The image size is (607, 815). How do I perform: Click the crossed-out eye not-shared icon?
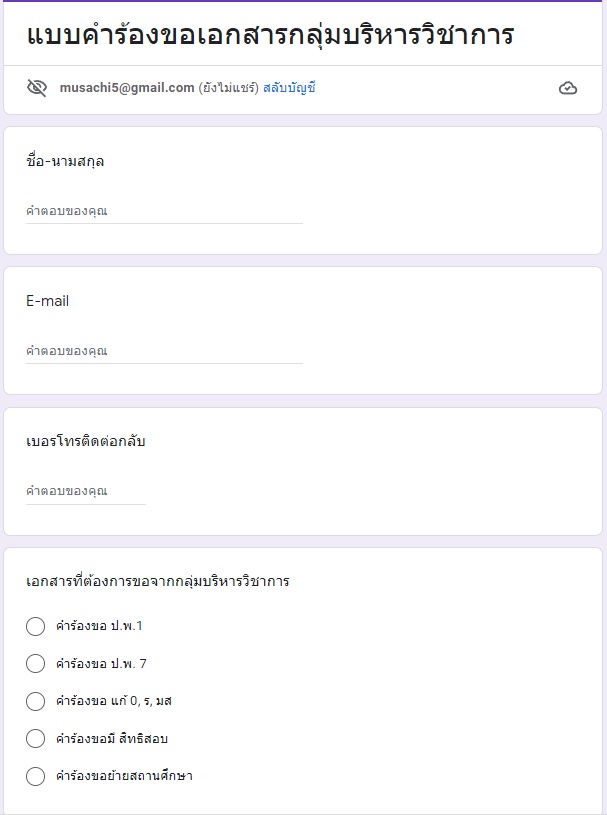coord(37,88)
